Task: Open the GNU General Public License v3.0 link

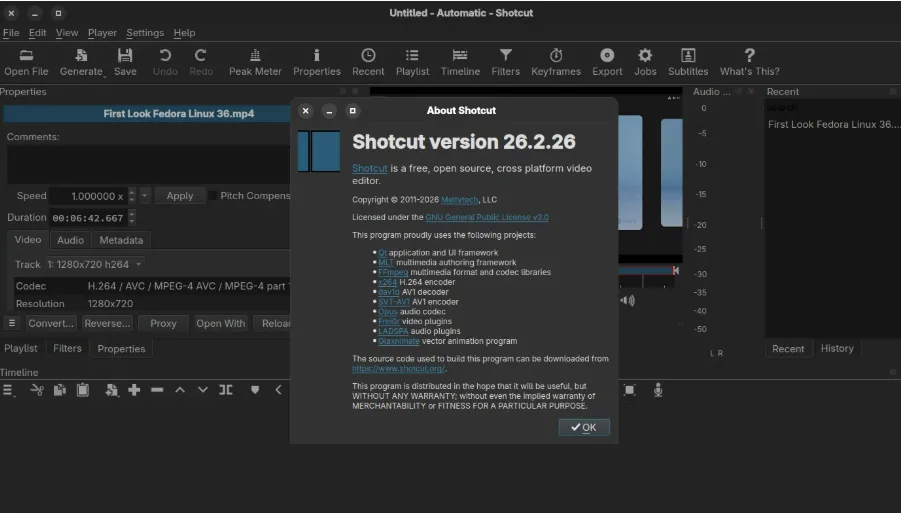Action: pyautogui.click(x=487, y=217)
